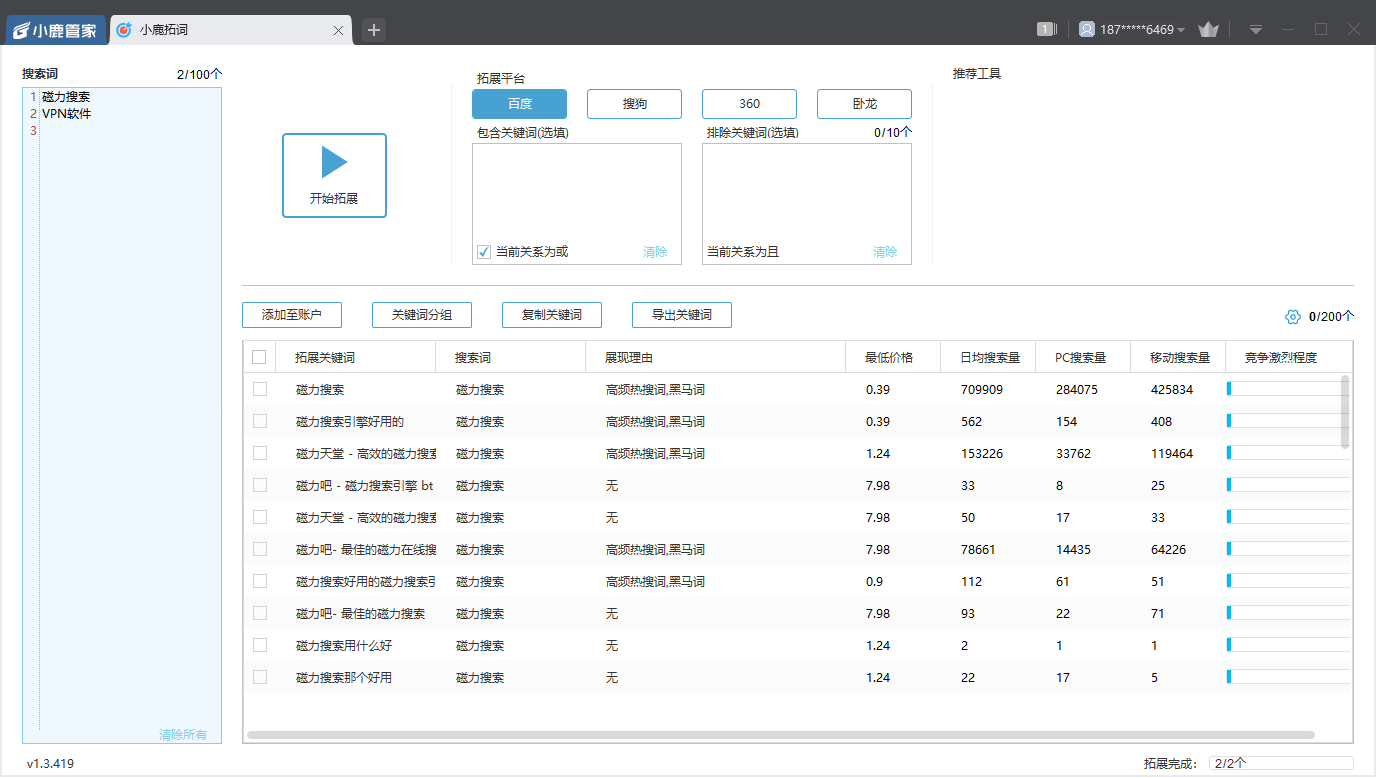Click the horizontal scrollbar below results table
This screenshot has width=1376, height=778.
(x=780, y=735)
